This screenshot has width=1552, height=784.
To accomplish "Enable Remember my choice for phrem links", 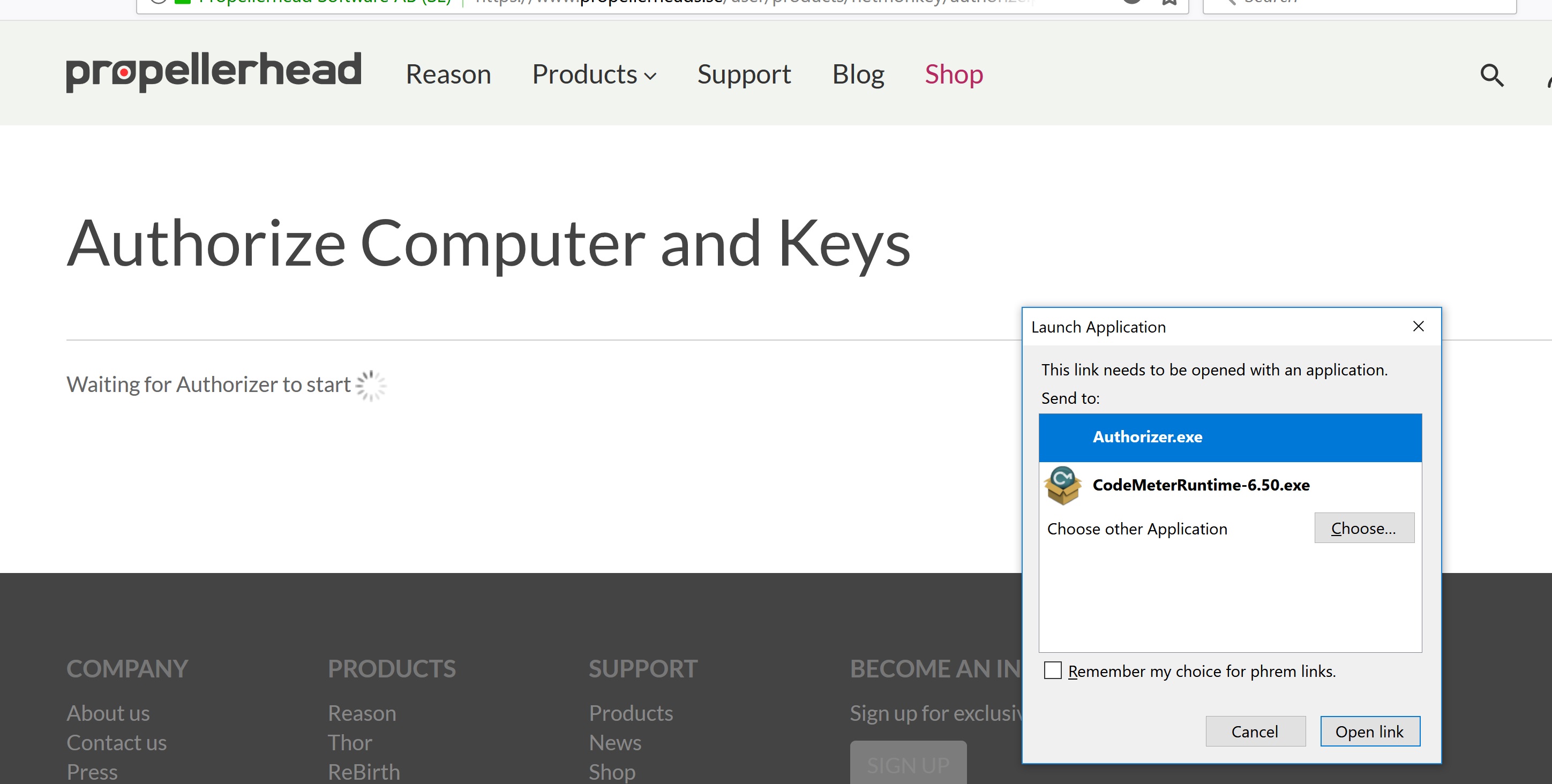I will coord(1053,670).
